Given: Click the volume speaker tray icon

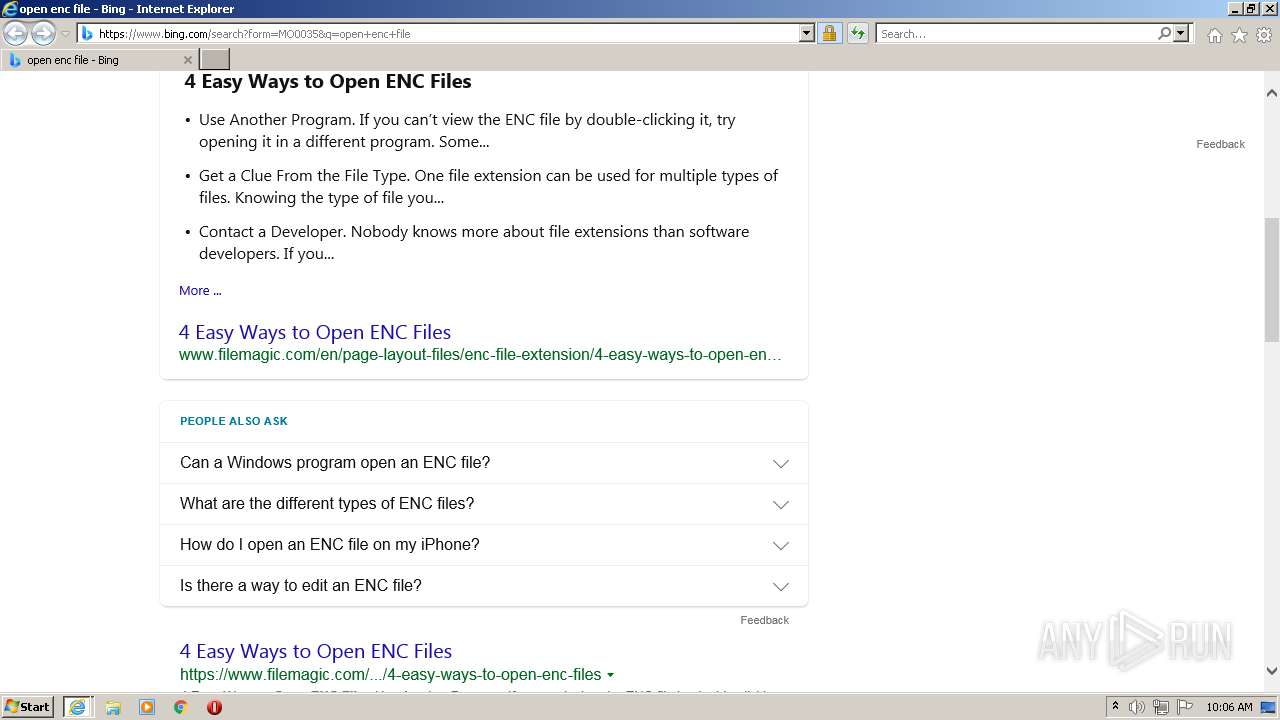Looking at the screenshot, I should 1137,707.
